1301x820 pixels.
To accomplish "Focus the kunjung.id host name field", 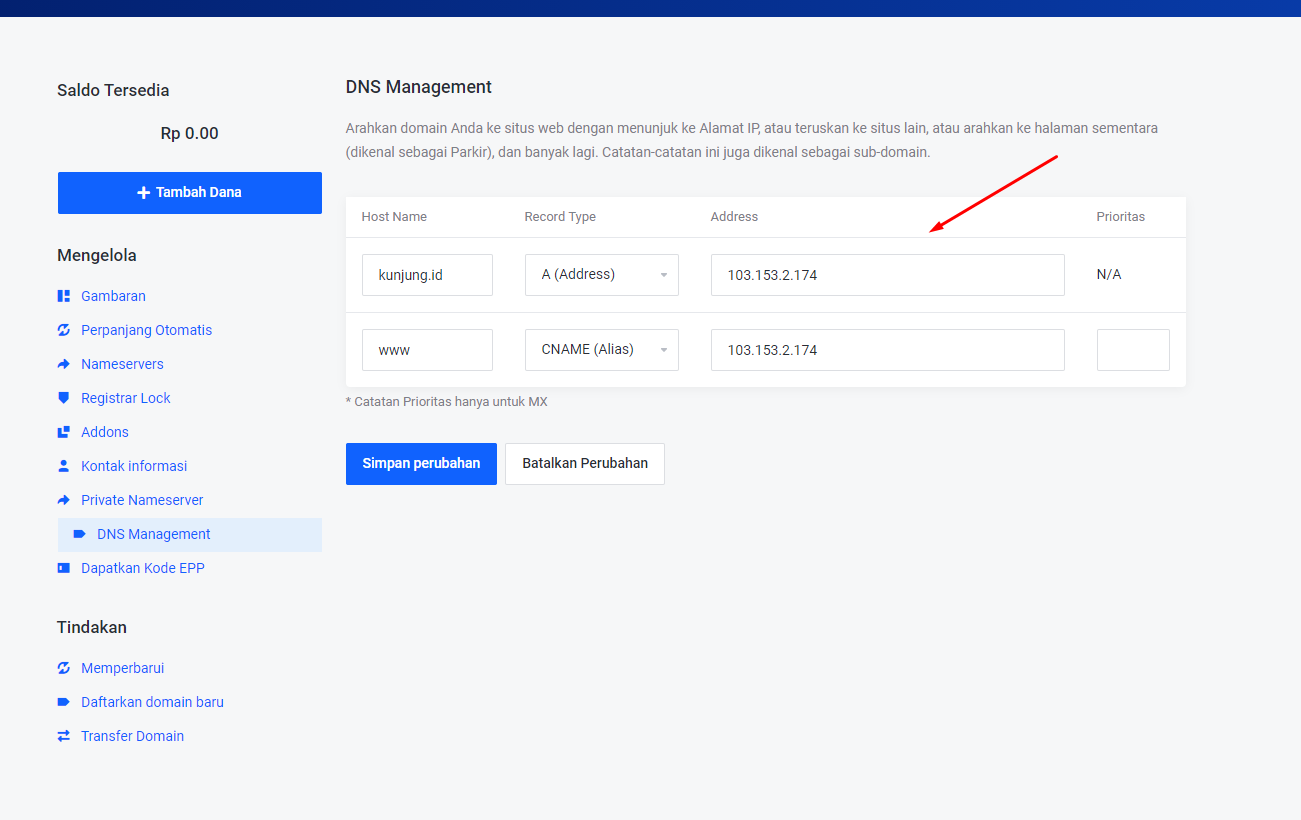I will [x=427, y=275].
